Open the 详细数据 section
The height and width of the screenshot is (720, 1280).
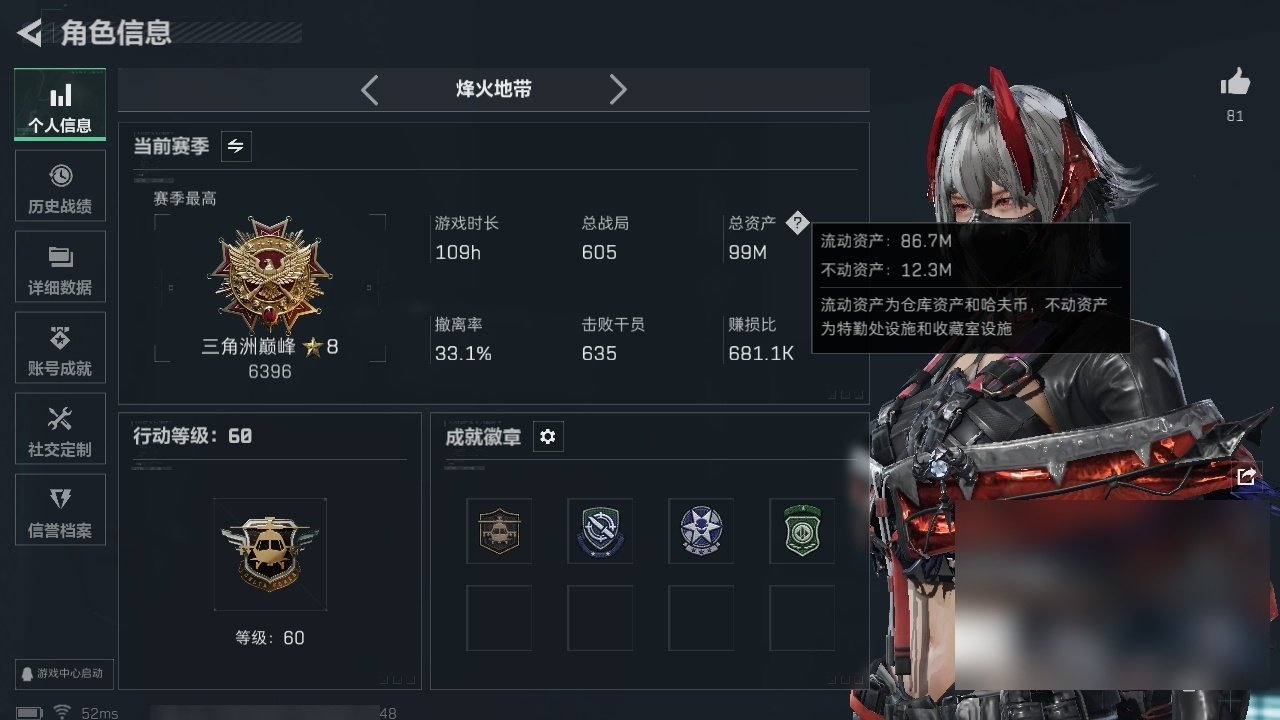click(x=60, y=267)
